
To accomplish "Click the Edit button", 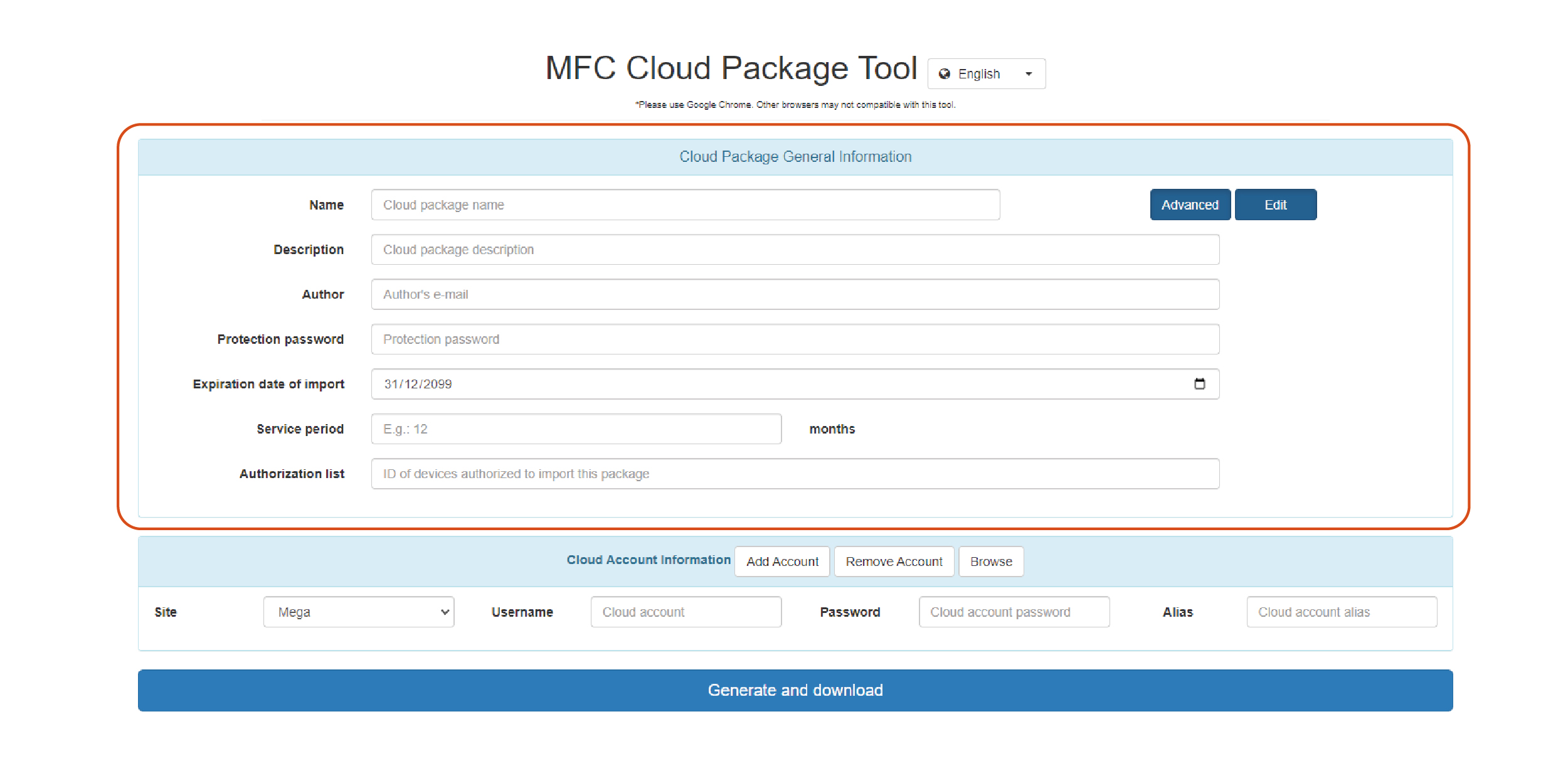I will pos(1276,205).
